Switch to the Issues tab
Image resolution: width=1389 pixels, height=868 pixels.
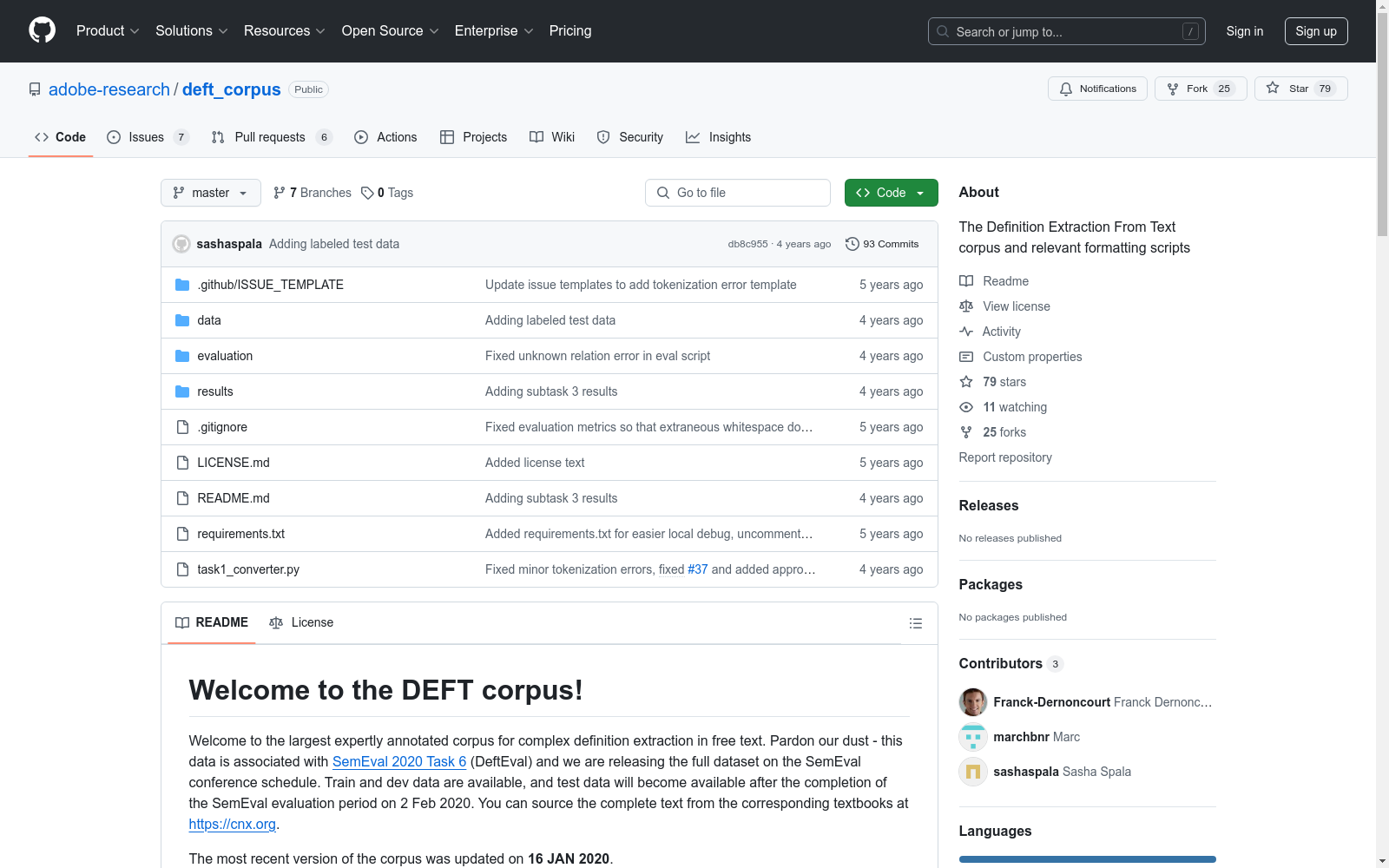[148, 137]
